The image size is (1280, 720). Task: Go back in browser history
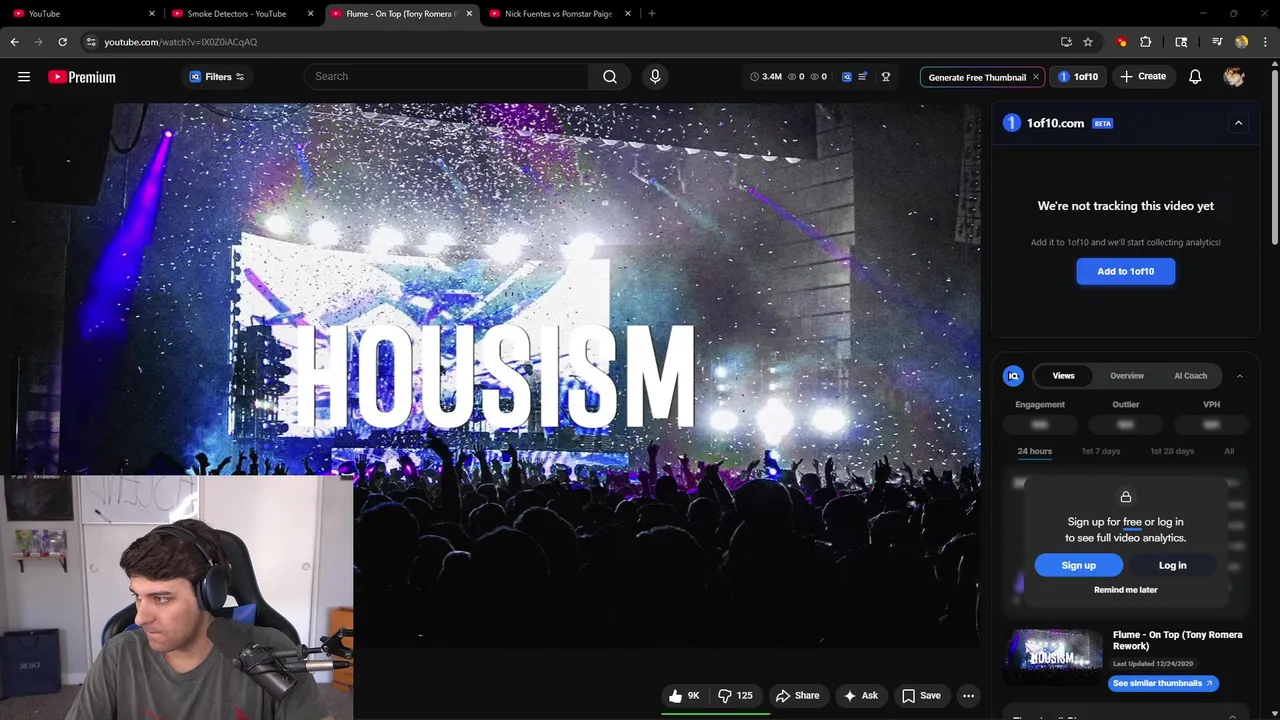15,42
